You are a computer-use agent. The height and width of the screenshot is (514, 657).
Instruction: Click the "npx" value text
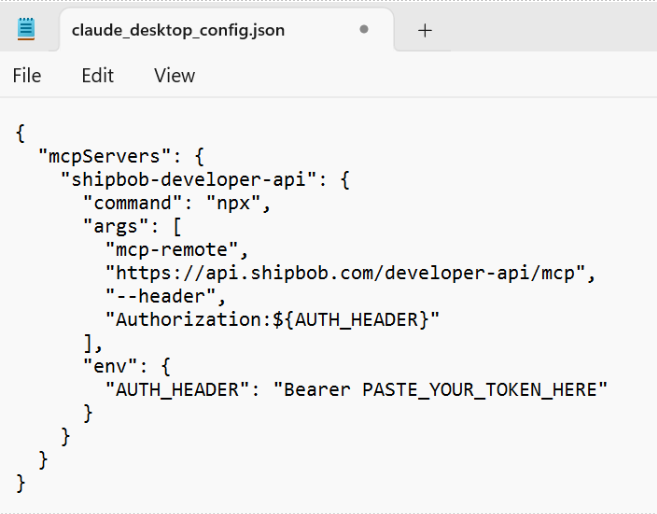pos(233,203)
